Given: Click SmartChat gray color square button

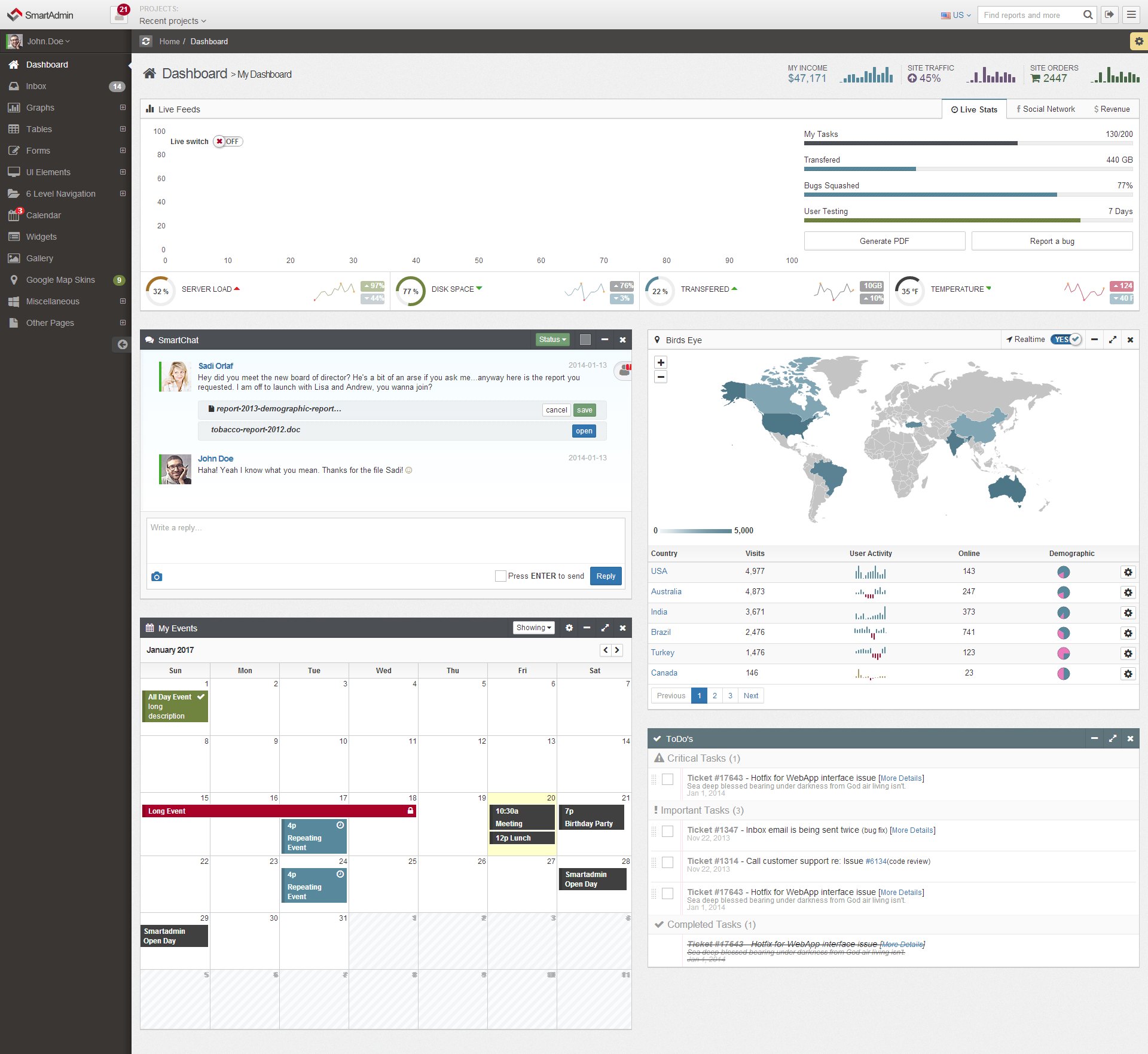Looking at the screenshot, I should tap(585, 340).
